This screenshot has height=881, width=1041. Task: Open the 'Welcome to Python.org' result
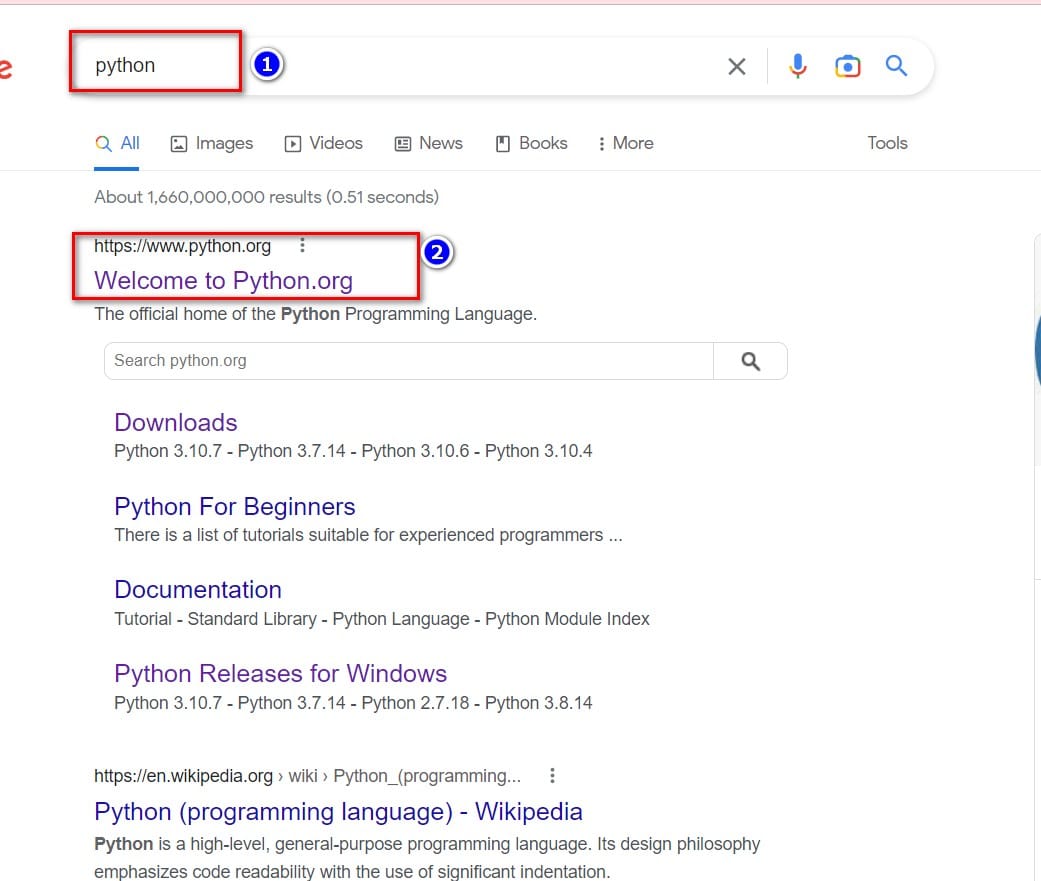point(223,280)
